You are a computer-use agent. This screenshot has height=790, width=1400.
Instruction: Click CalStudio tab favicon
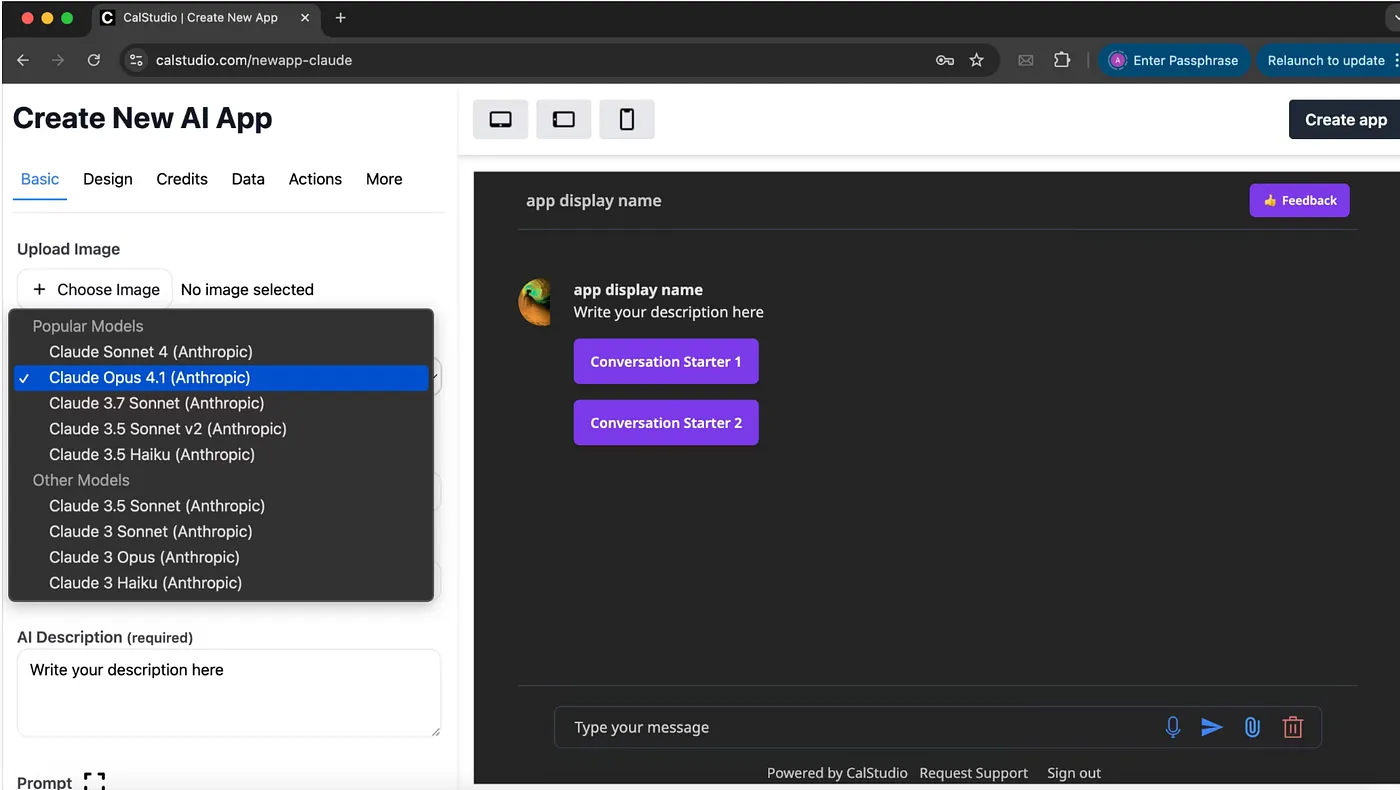(108, 18)
